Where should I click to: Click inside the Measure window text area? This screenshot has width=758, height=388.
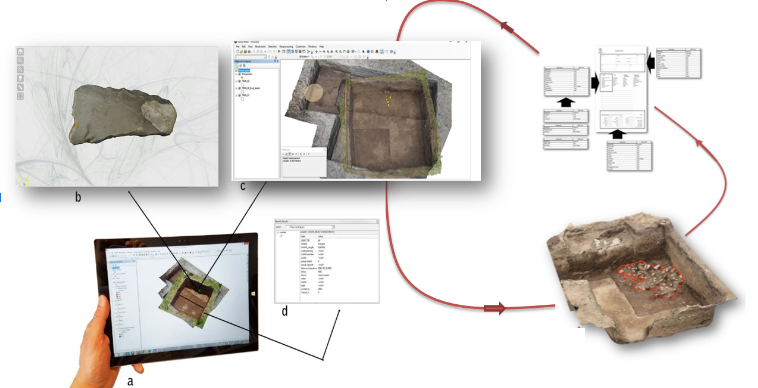304,166
